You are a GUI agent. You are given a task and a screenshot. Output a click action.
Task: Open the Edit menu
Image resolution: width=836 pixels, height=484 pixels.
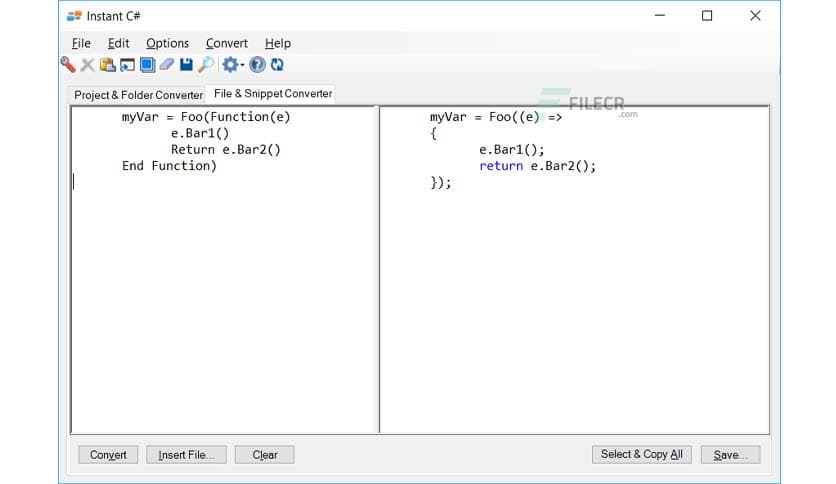pyautogui.click(x=118, y=43)
